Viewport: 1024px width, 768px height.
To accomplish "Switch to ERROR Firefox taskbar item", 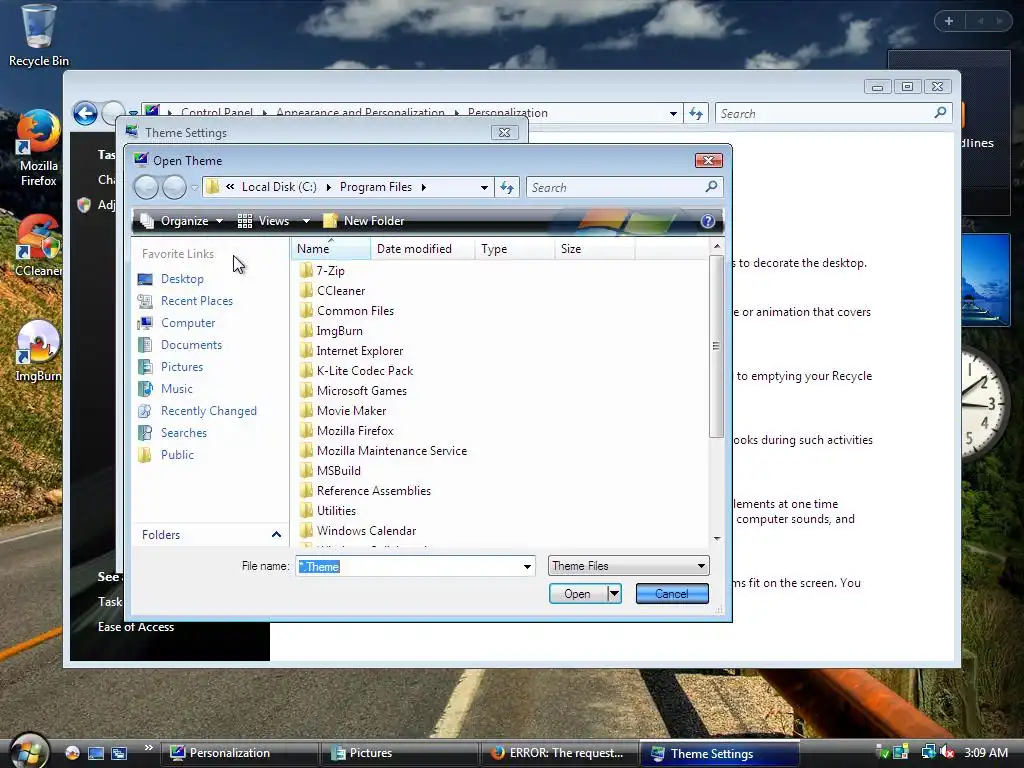I will tap(559, 753).
